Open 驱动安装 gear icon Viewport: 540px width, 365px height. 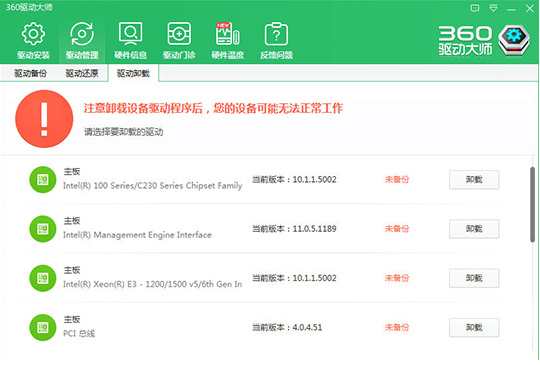click(33, 34)
